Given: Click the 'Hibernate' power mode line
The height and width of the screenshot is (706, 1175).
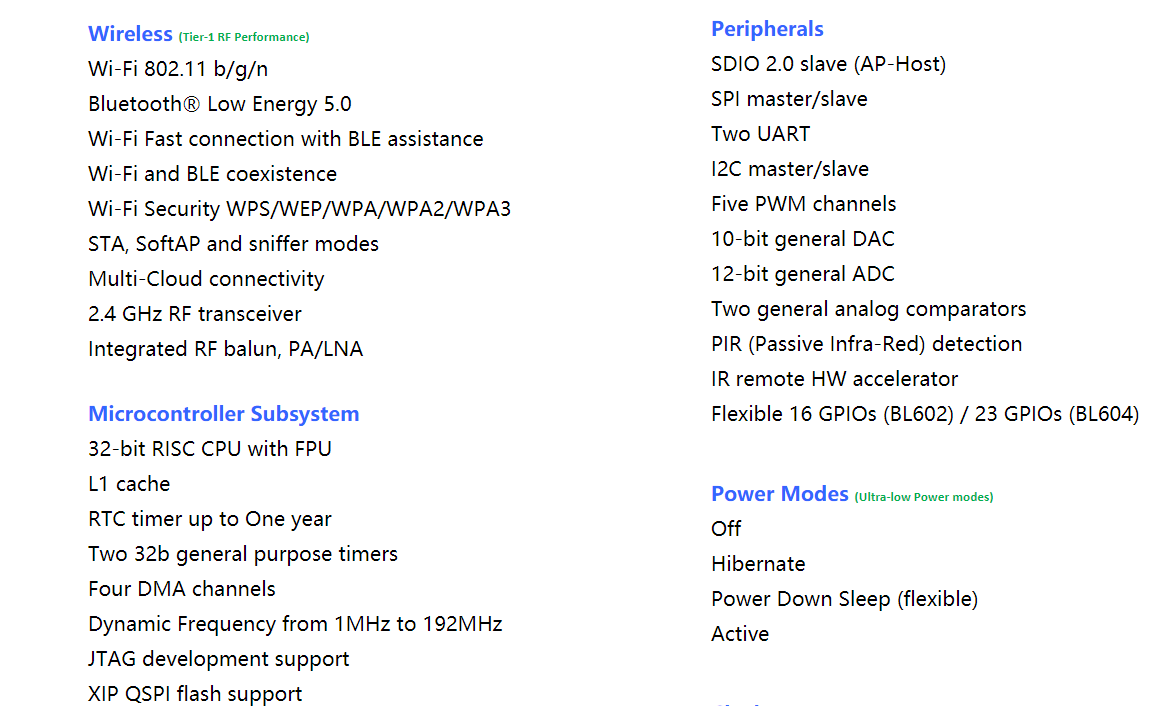Looking at the screenshot, I should (x=758, y=564).
